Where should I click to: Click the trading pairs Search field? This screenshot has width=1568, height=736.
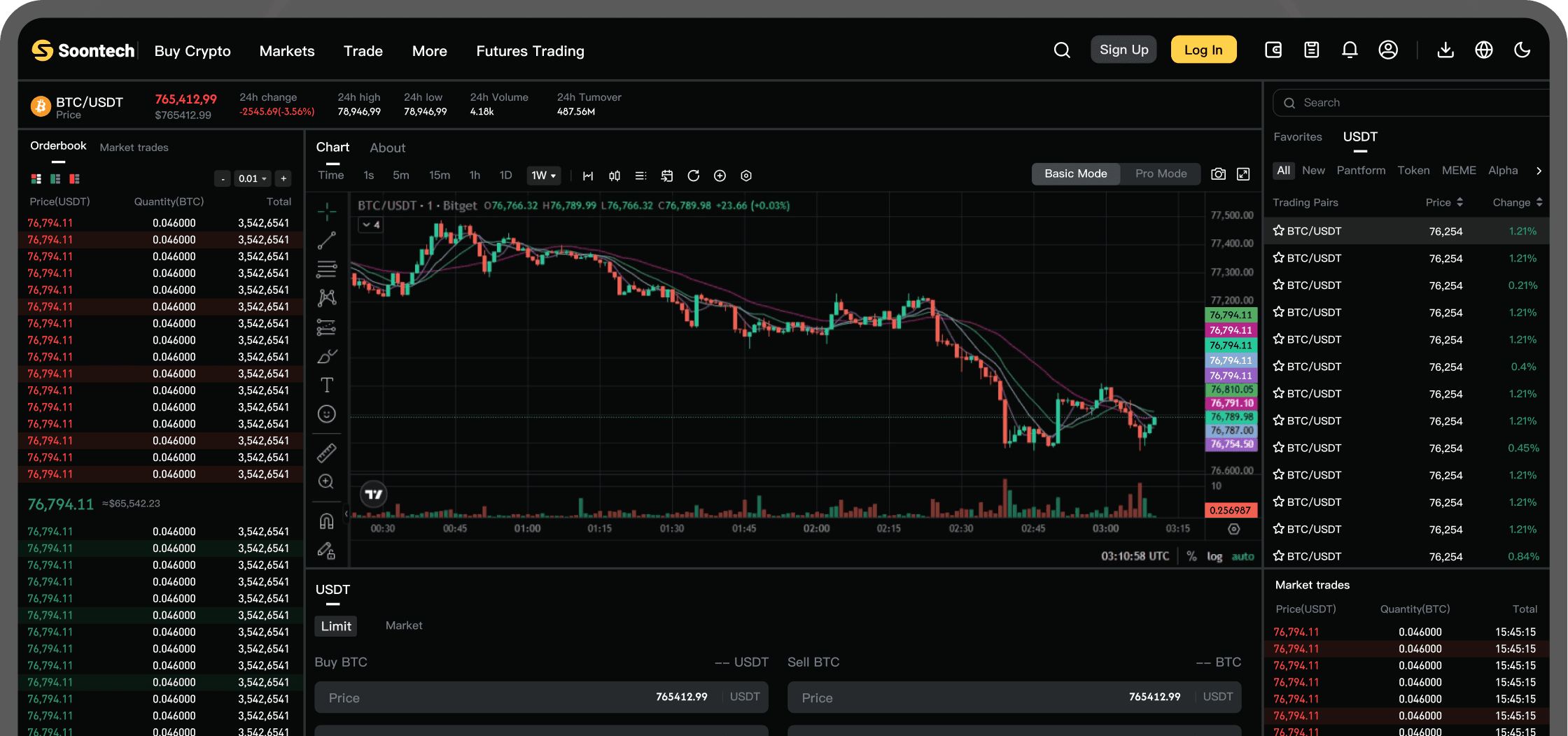click(x=1410, y=103)
